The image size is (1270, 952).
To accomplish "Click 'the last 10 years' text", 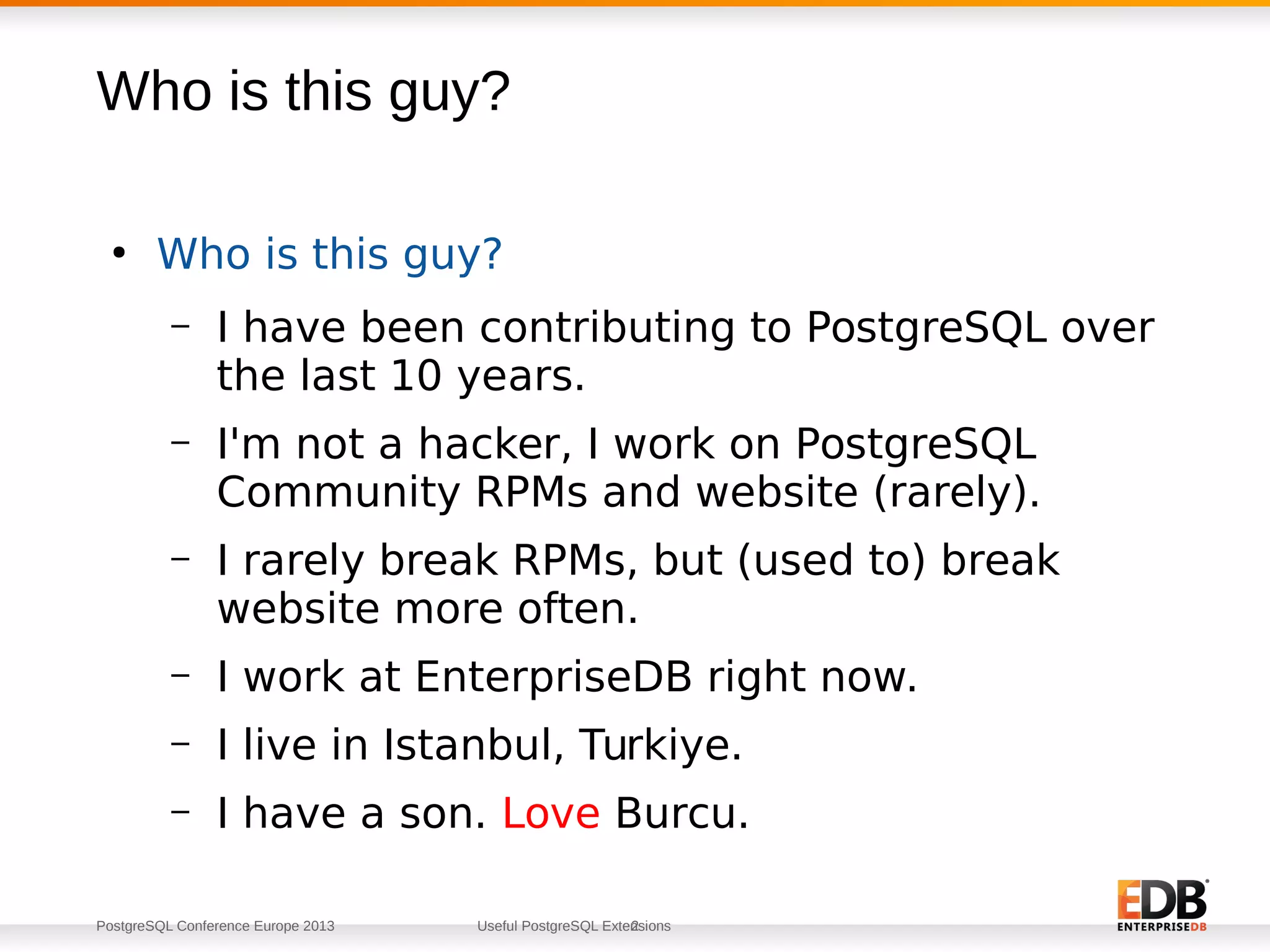I will pos(401,376).
